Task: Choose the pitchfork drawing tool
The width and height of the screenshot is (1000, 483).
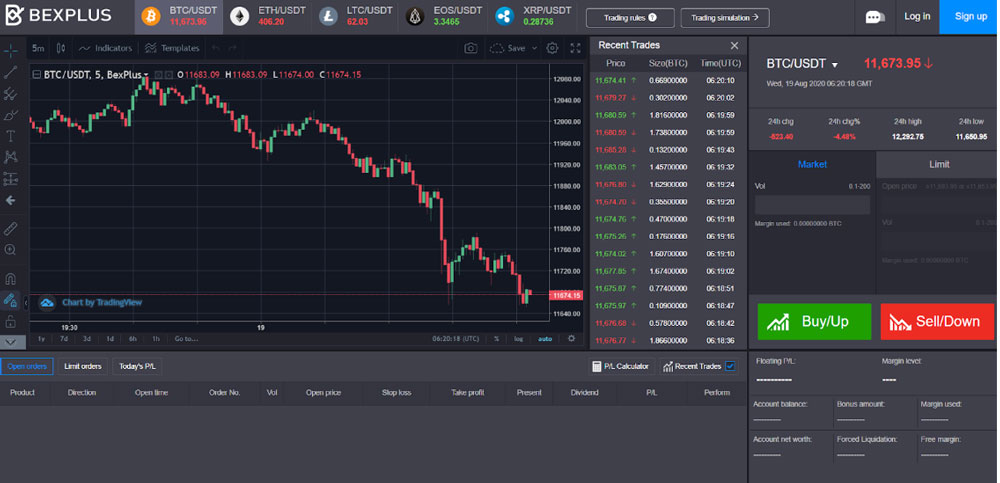Action: (x=10, y=94)
